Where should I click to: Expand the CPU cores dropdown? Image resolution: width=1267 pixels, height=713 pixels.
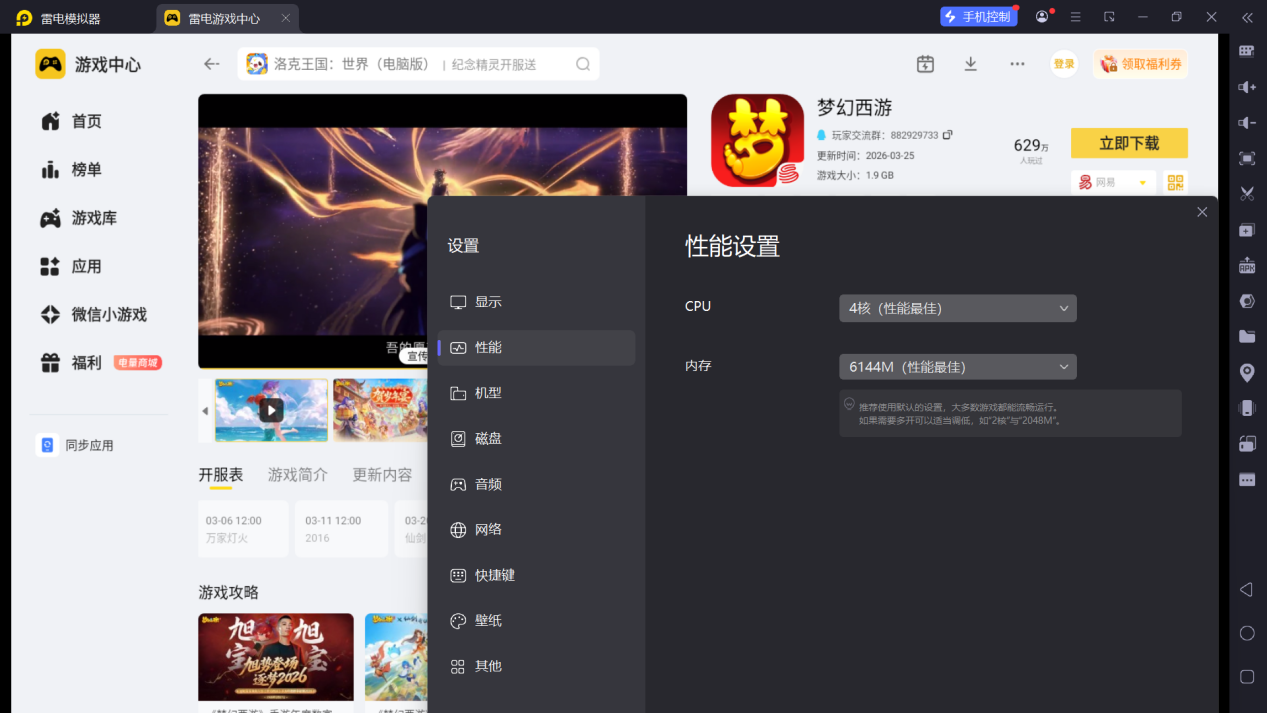[958, 308]
